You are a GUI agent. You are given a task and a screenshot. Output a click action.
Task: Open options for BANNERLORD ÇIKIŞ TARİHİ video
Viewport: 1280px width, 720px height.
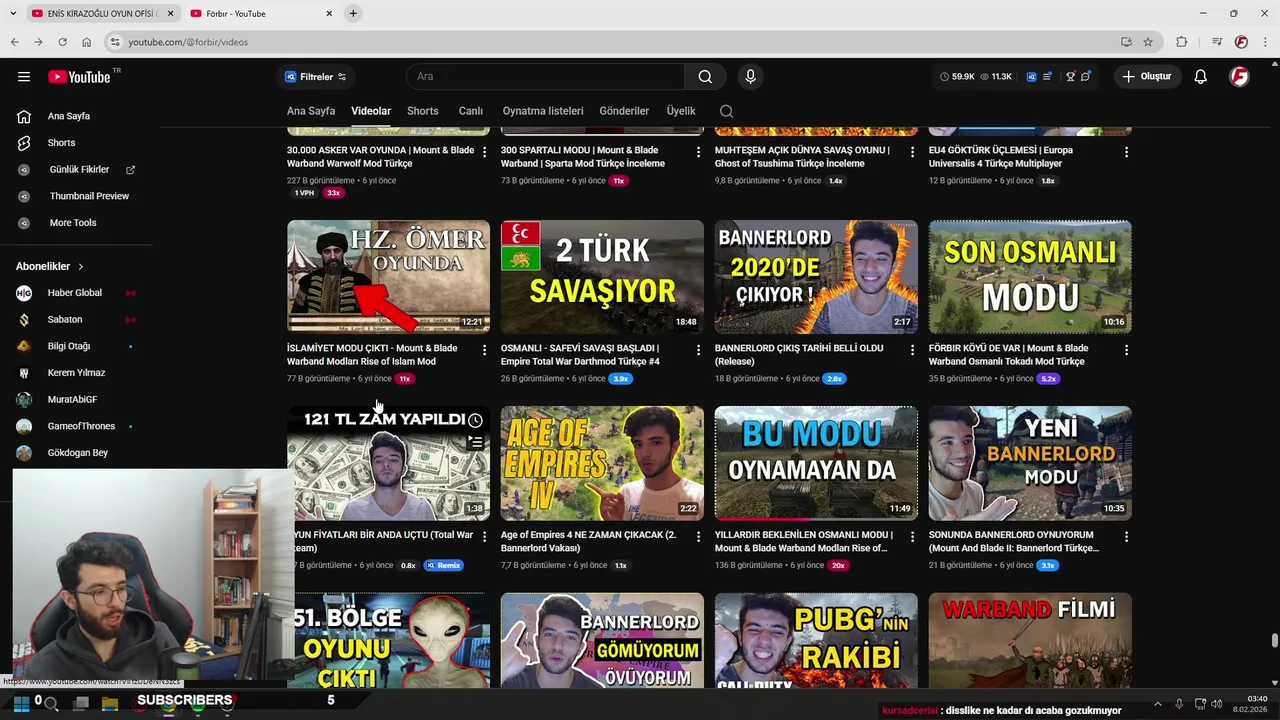pos(912,350)
